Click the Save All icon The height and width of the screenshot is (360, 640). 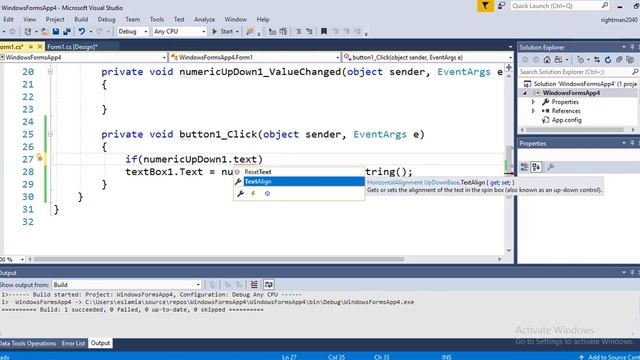click(67, 31)
